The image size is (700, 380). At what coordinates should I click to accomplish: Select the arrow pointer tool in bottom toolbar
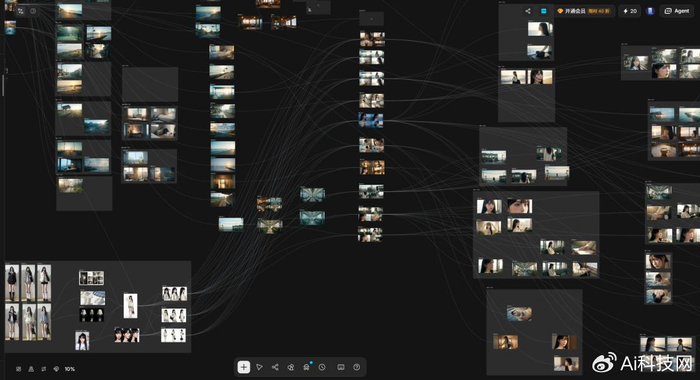pyautogui.click(x=259, y=367)
